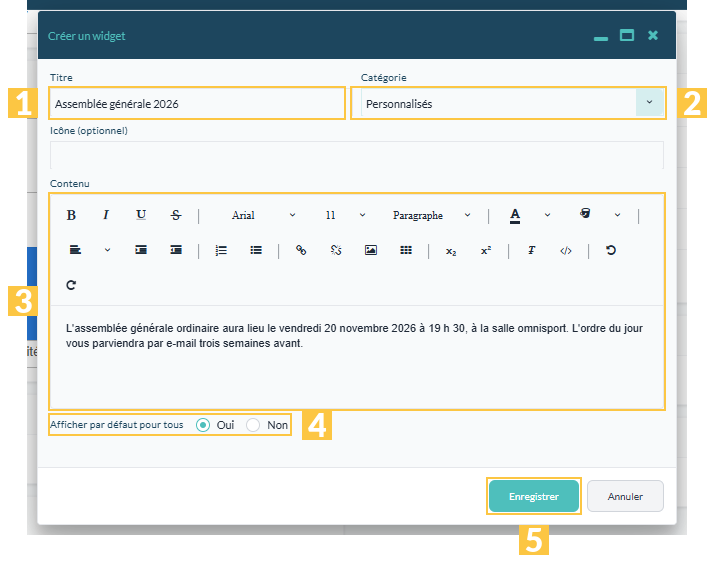This screenshot has height=563, width=715.
Task: Click the Icône (optionnel) input field
Action: [357, 155]
